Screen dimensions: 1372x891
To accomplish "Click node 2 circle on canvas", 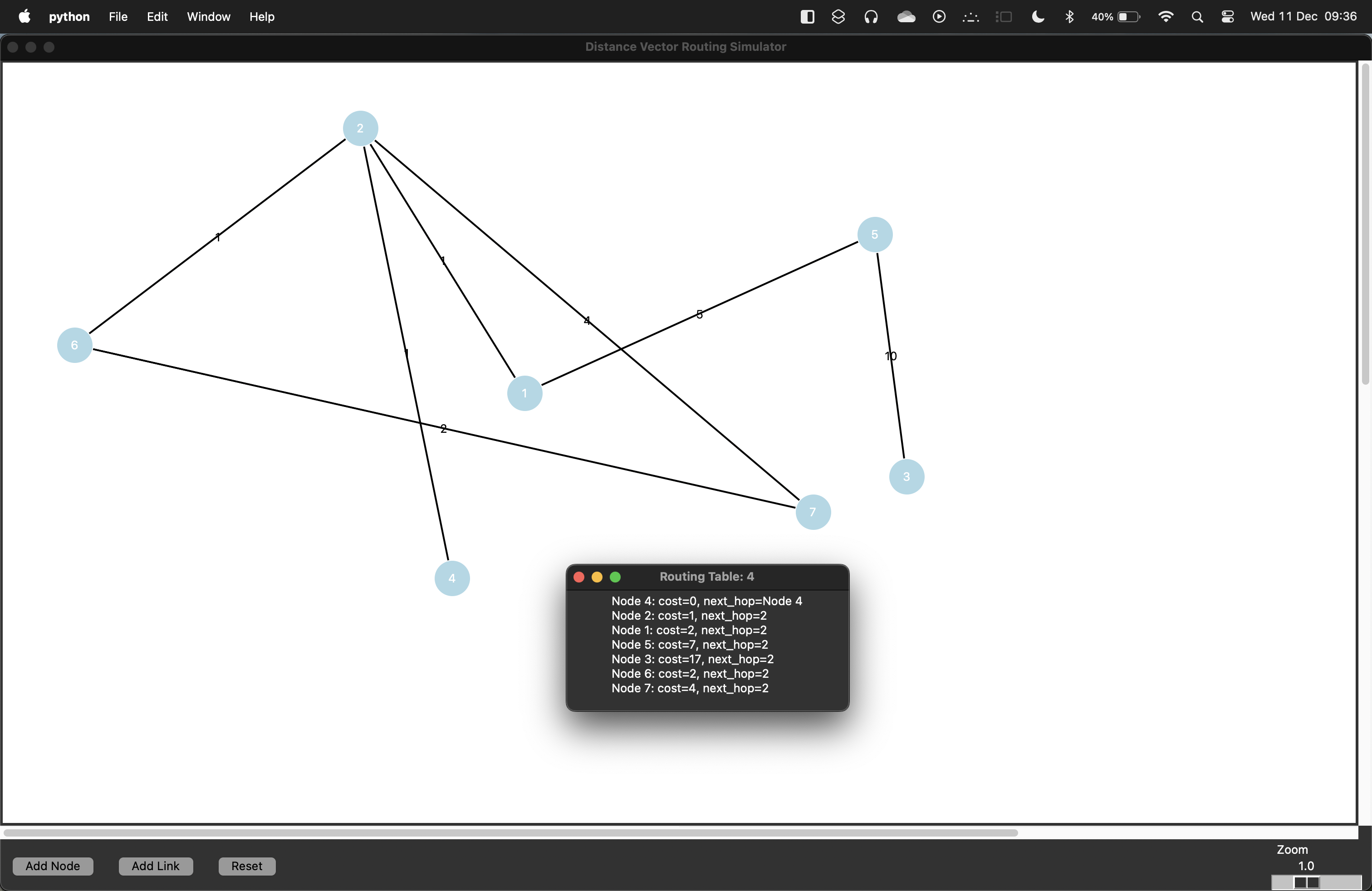I will pyautogui.click(x=360, y=128).
